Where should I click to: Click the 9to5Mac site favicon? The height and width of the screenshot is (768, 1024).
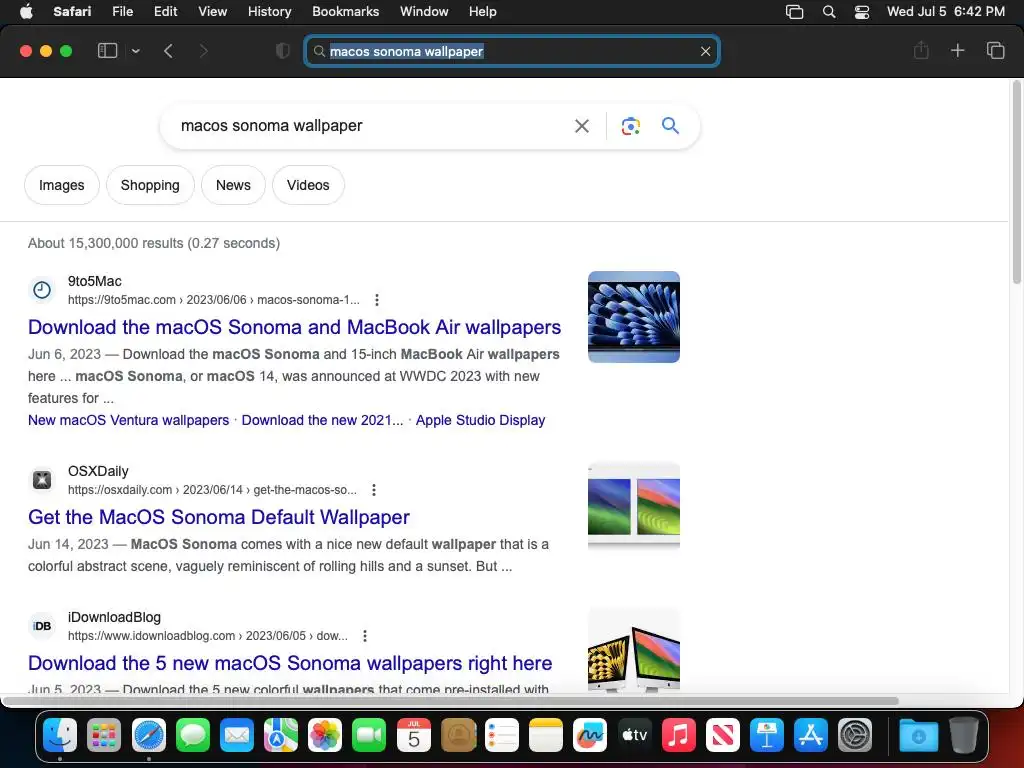(x=42, y=290)
